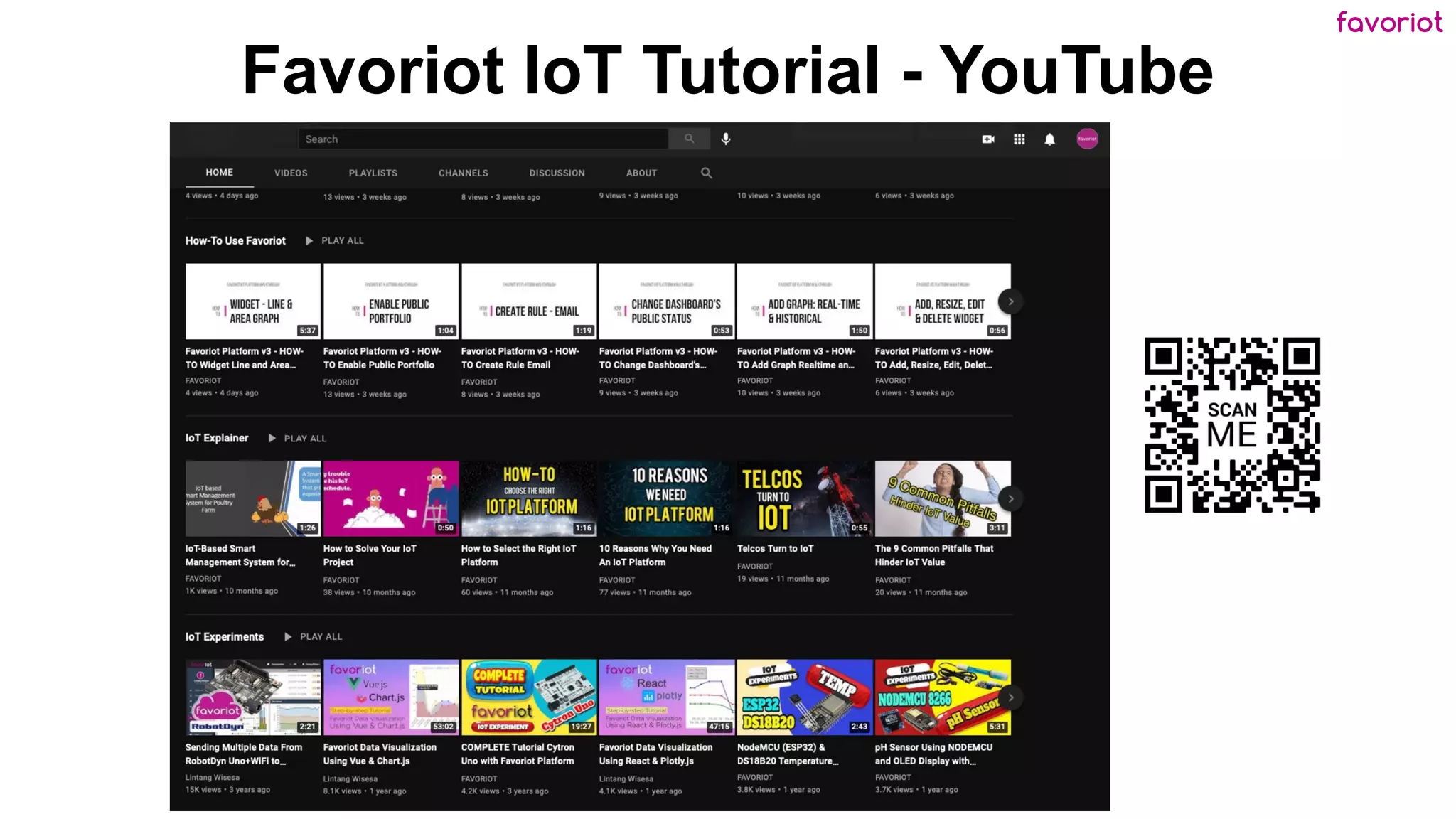
Task: Click the Favoriot logo at top right
Action: click(1389, 22)
